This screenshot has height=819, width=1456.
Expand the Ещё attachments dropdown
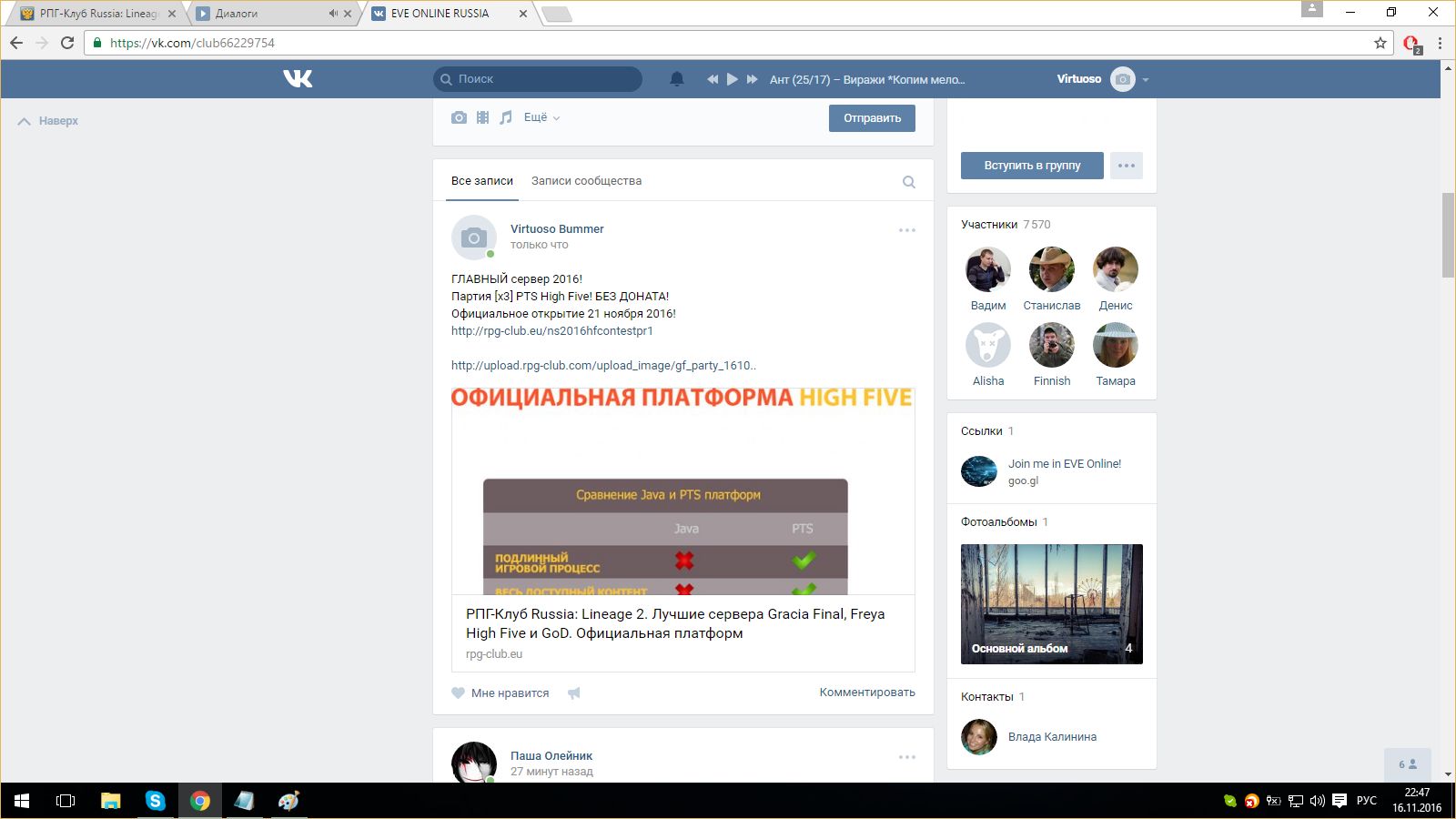(541, 117)
